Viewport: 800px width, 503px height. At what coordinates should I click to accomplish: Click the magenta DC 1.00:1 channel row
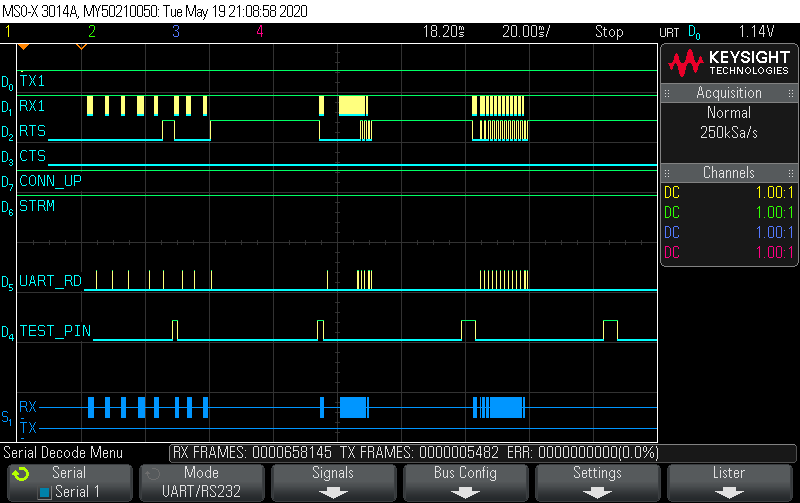[x=729, y=253]
